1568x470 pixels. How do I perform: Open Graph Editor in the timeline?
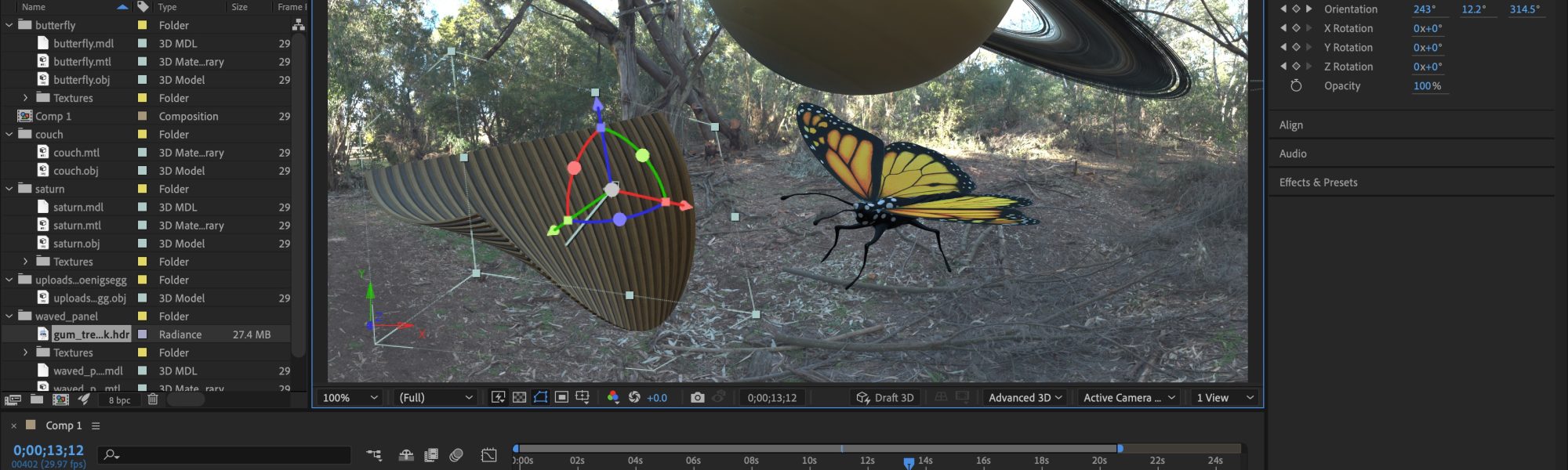tap(488, 455)
